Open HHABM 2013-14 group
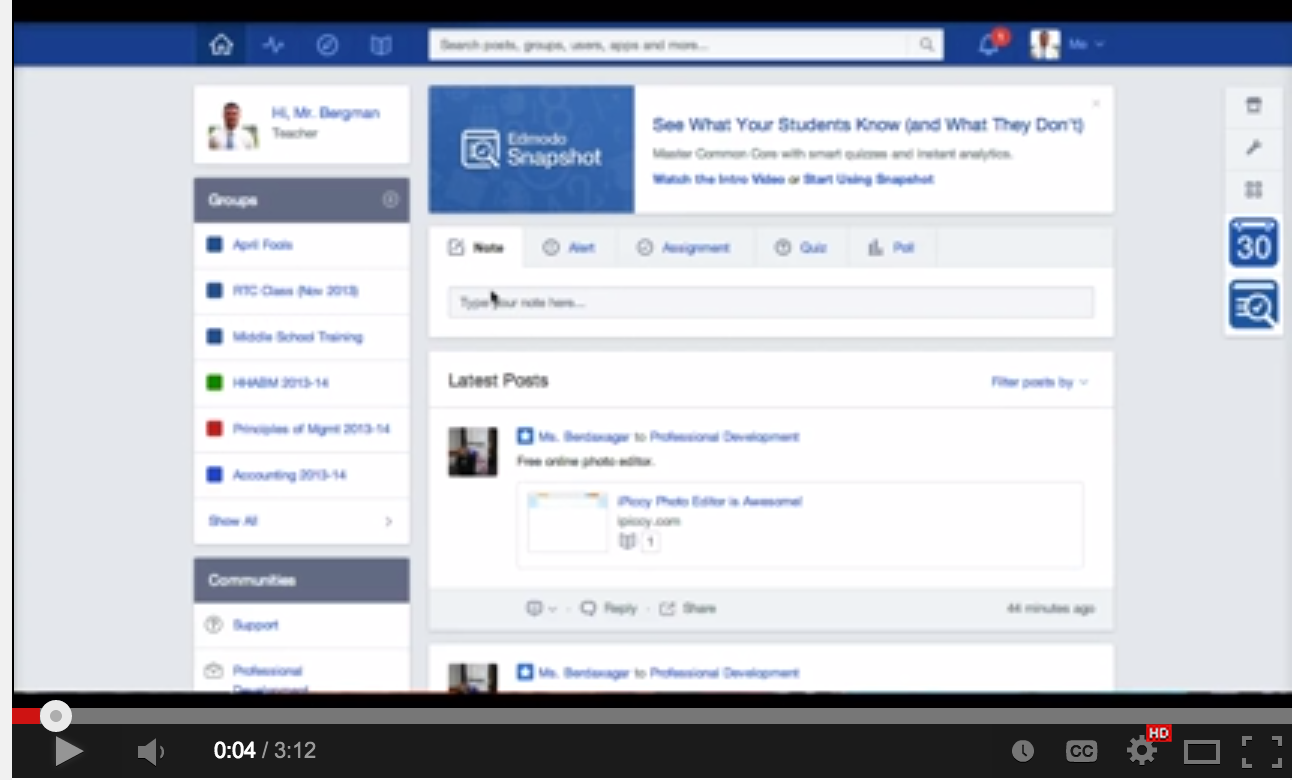This screenshot has width=1292, height=780. (x=280, y=383)
